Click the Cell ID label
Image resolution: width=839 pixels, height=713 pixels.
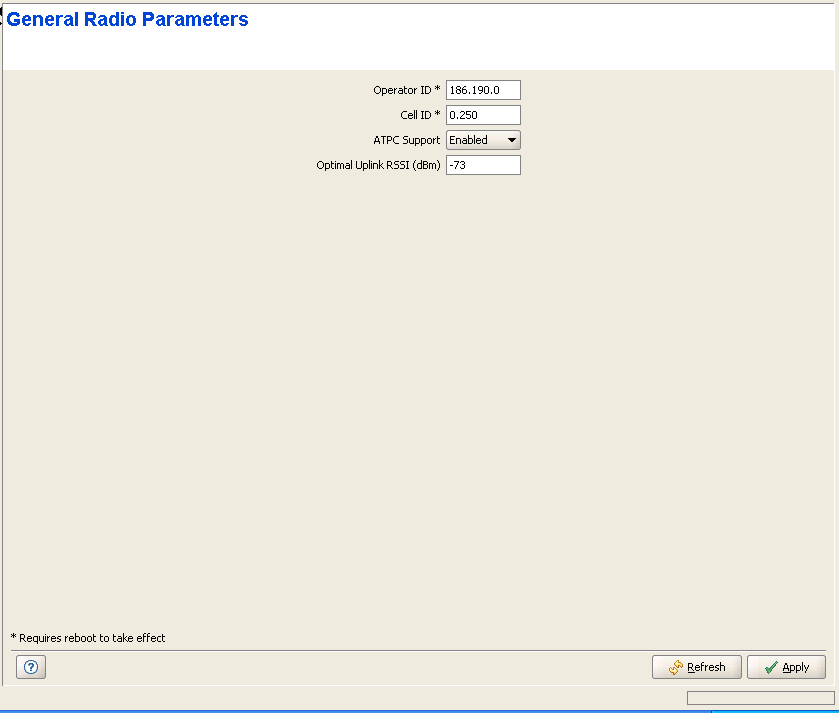tap(416, 115)
